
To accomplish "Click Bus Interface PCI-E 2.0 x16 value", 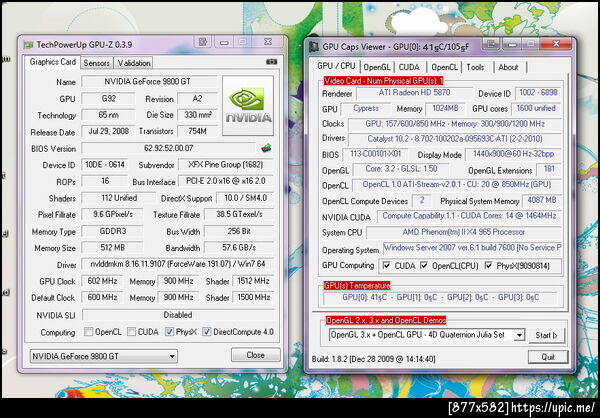I will point(226,181).
